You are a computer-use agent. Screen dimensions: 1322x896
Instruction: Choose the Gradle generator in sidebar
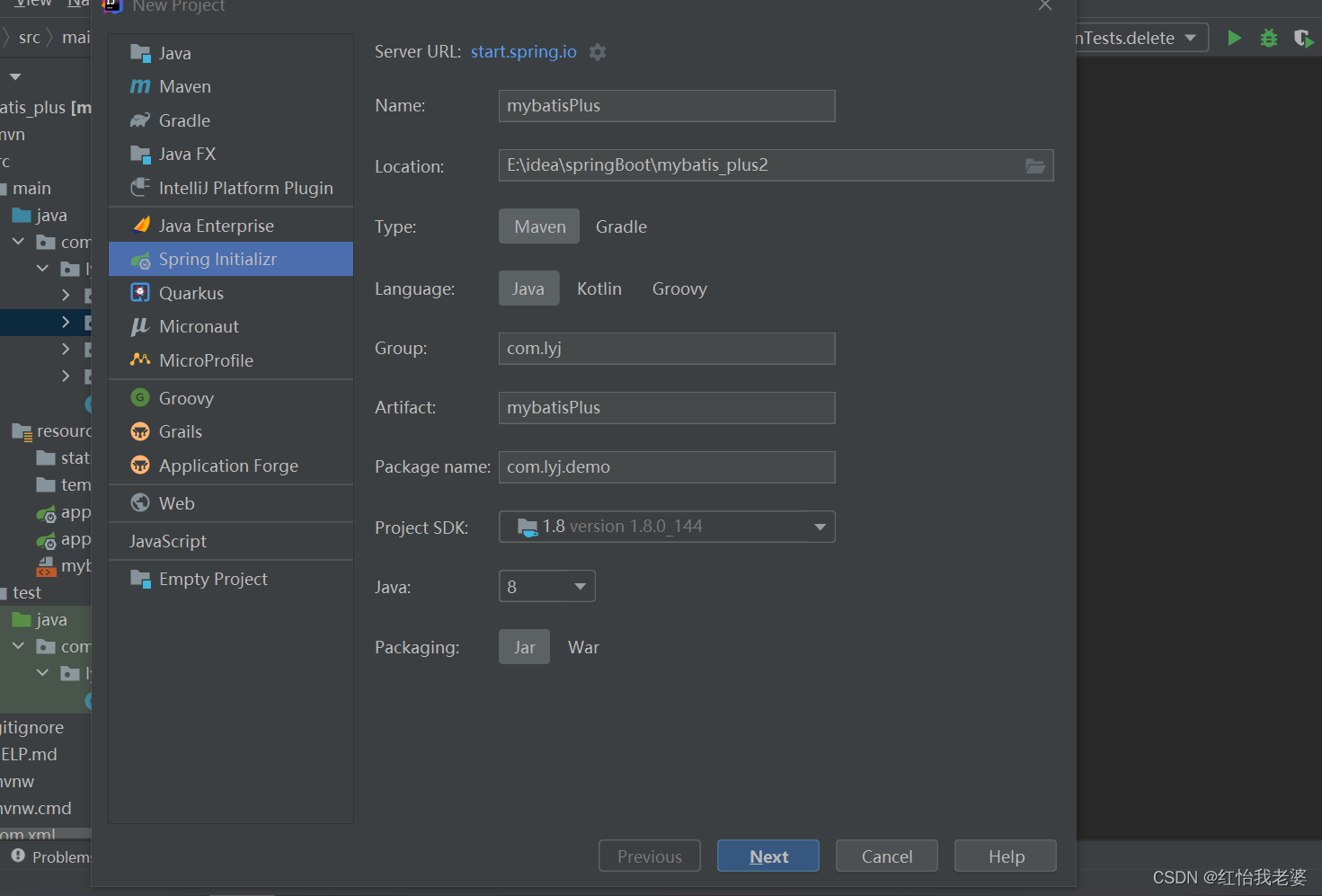231,120
